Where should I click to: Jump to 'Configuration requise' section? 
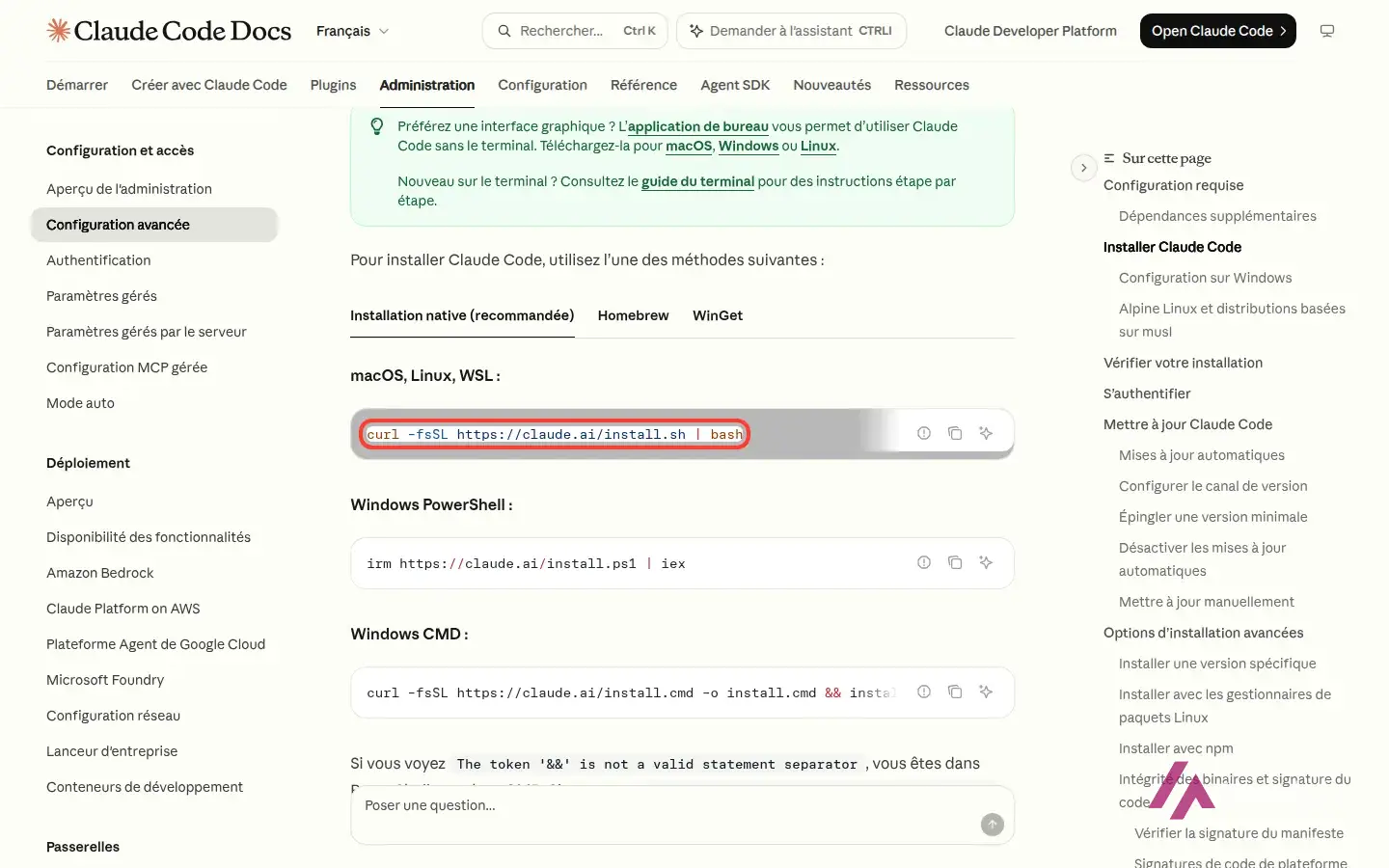pyautogui.click(x=1173, y=185)
